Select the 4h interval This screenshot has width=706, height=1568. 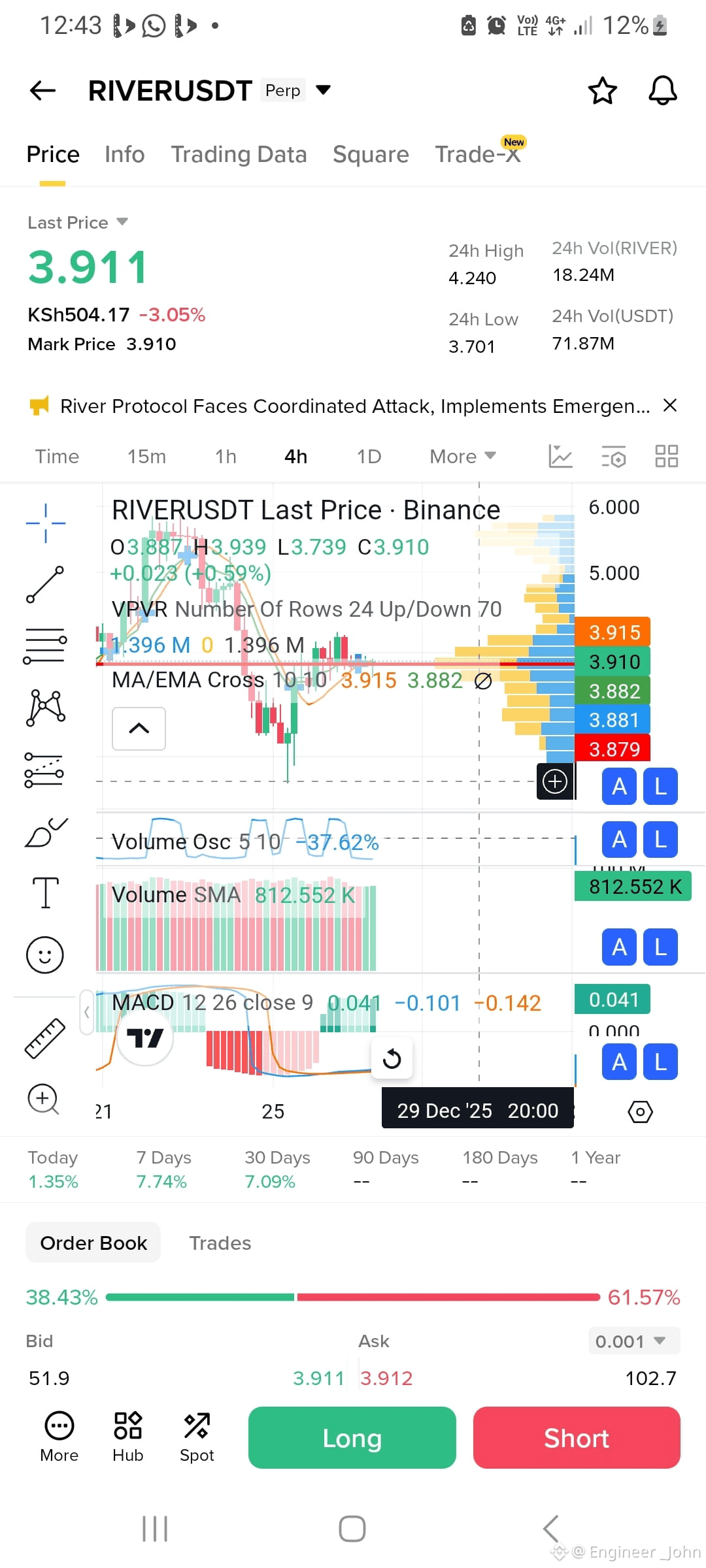[x=295, y=456]
